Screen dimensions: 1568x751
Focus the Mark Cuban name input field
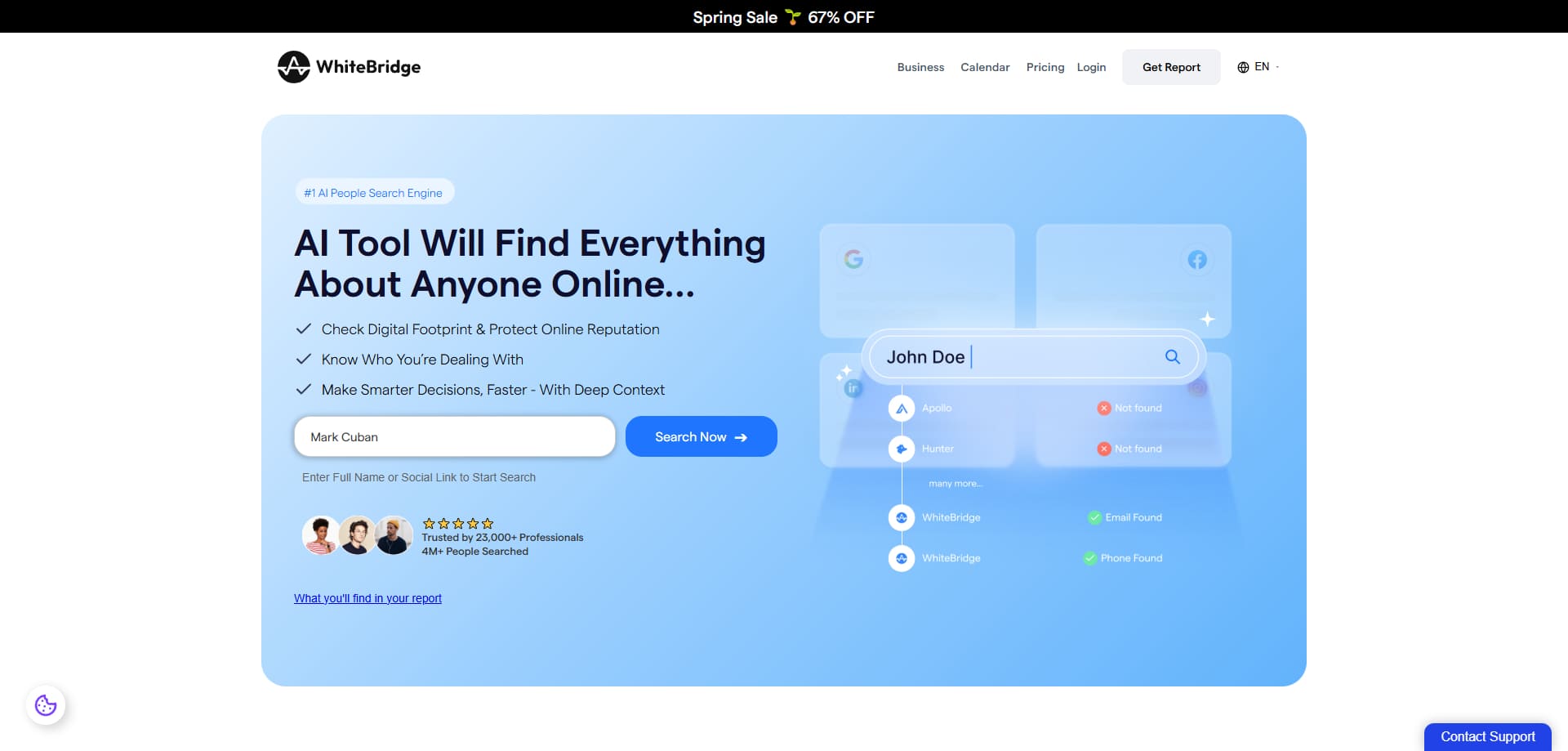click(454, 436)
